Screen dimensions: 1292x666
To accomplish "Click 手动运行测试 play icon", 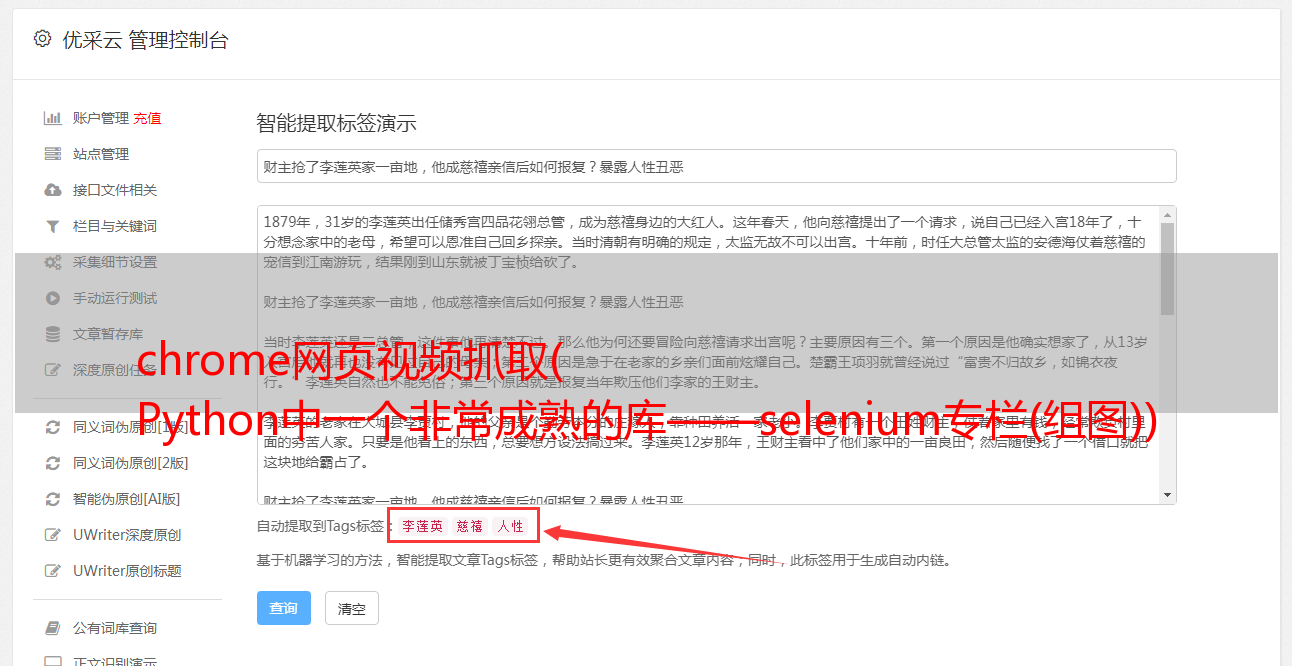I will click(x=52, y=298).
